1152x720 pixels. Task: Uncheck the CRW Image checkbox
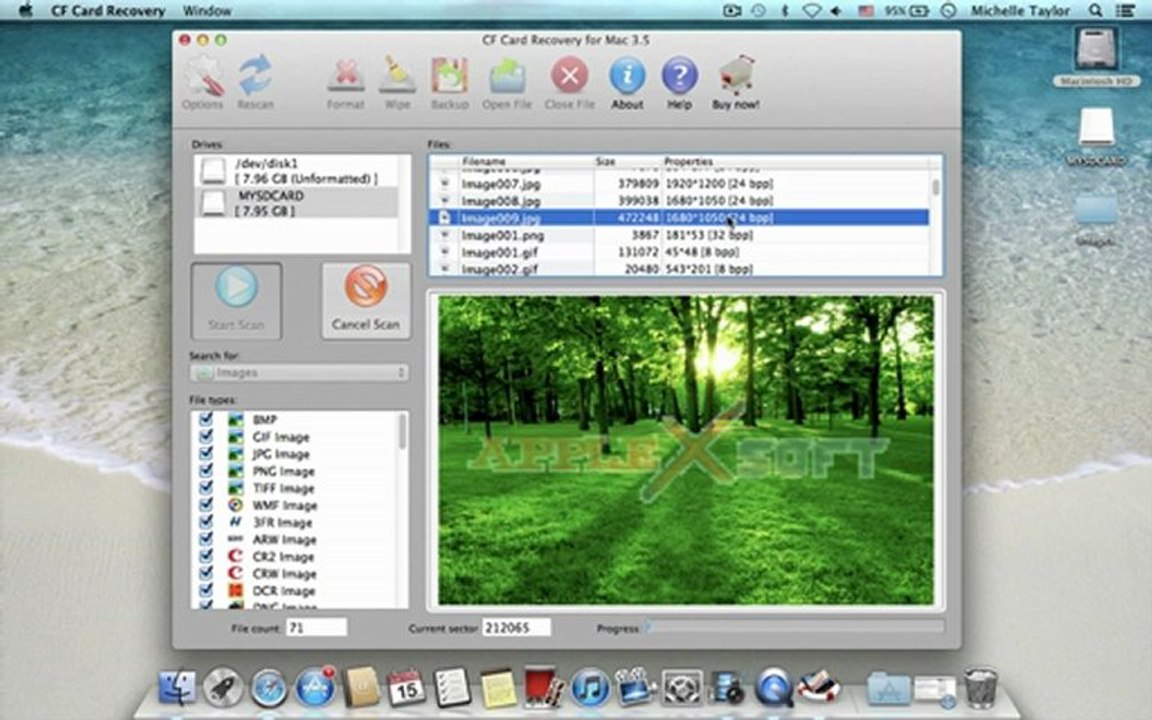pyautogui.click(x=206, y=573)
